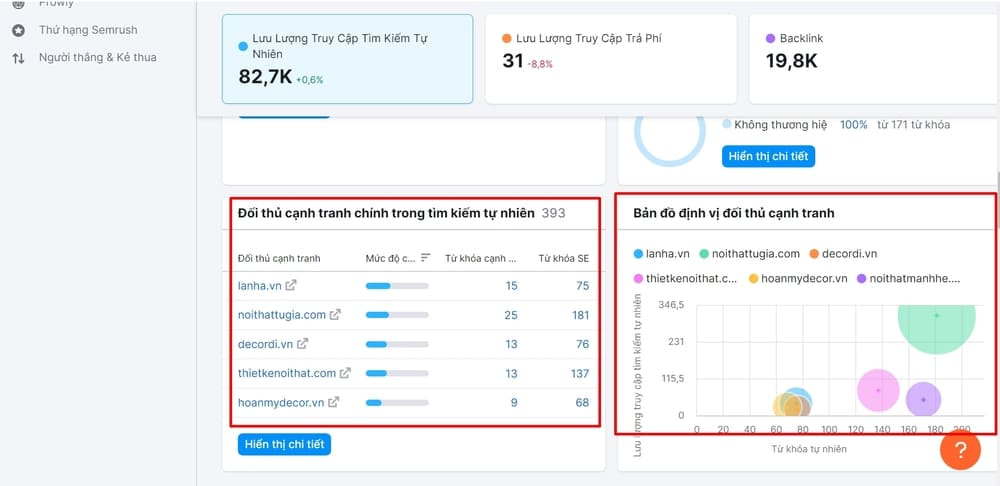Open decordi.vn competitor link
This screenshot has width=1000, height=486.
[x=265, y=344]
